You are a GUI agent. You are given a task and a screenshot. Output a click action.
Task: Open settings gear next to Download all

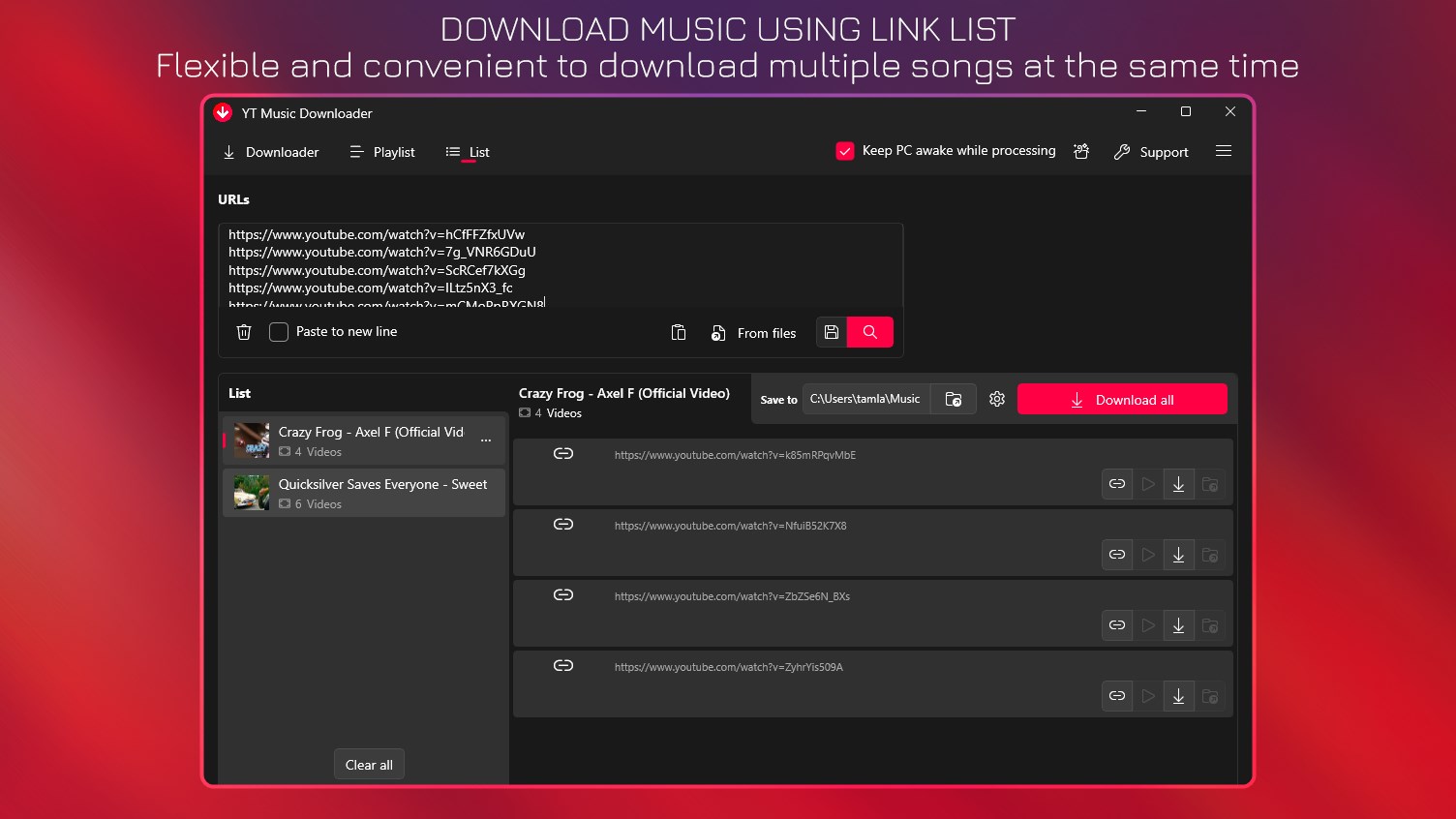tap(997, 399)
